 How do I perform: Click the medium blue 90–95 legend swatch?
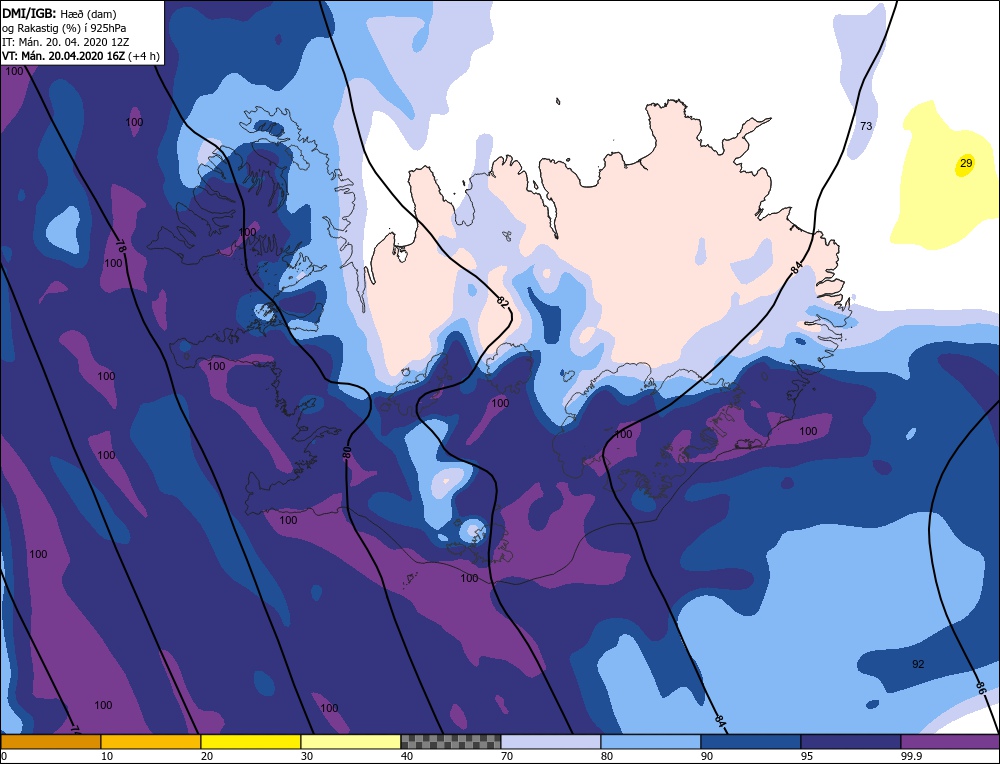coord(751,742)
